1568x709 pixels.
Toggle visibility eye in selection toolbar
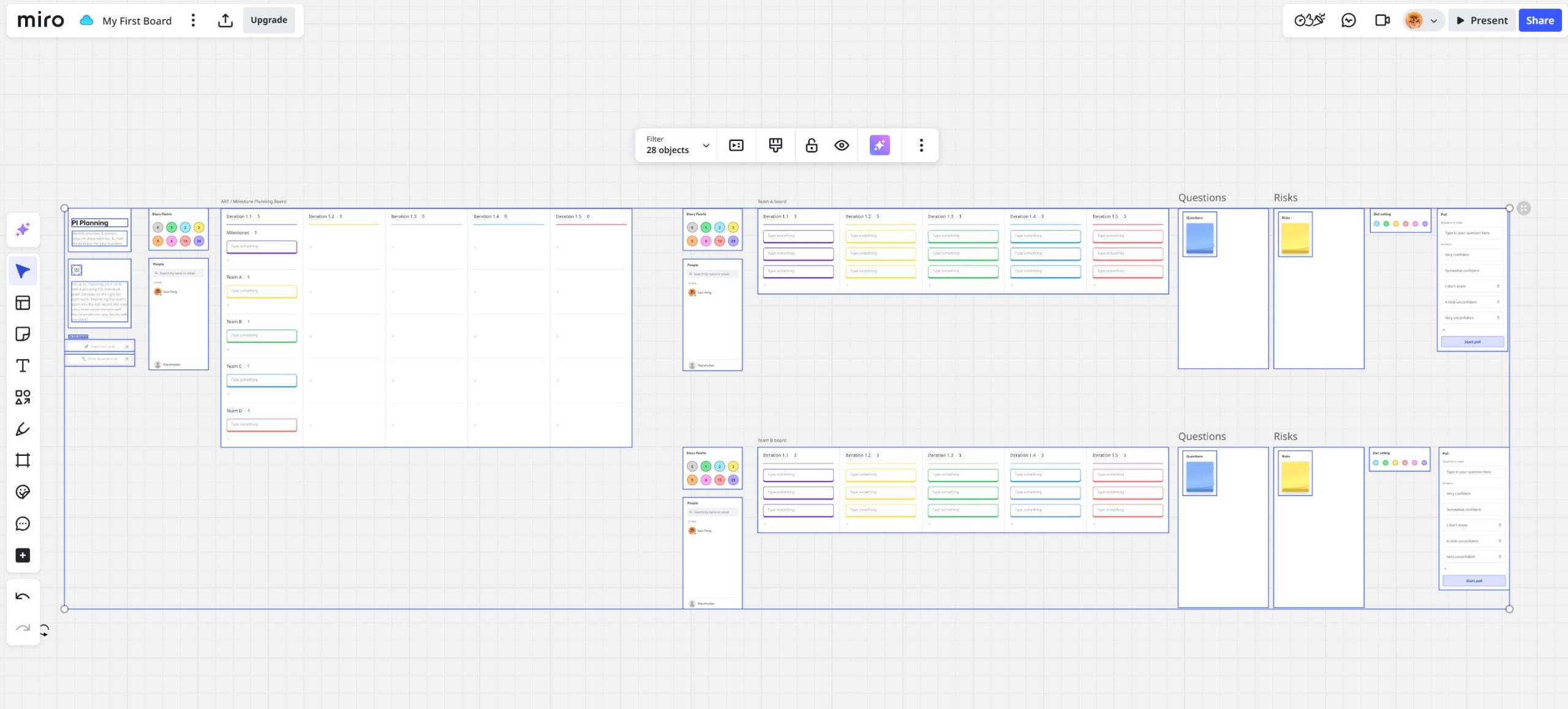(842, 145)
